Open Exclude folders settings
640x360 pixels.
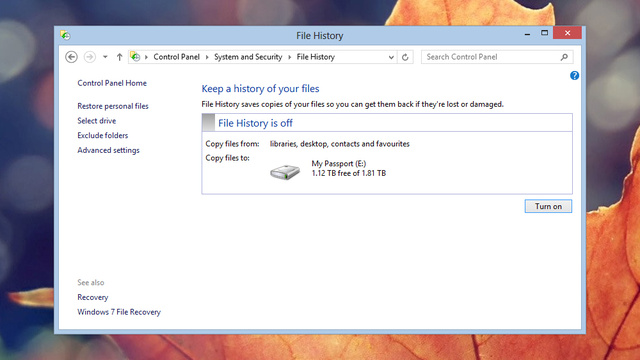pos(102,136)
